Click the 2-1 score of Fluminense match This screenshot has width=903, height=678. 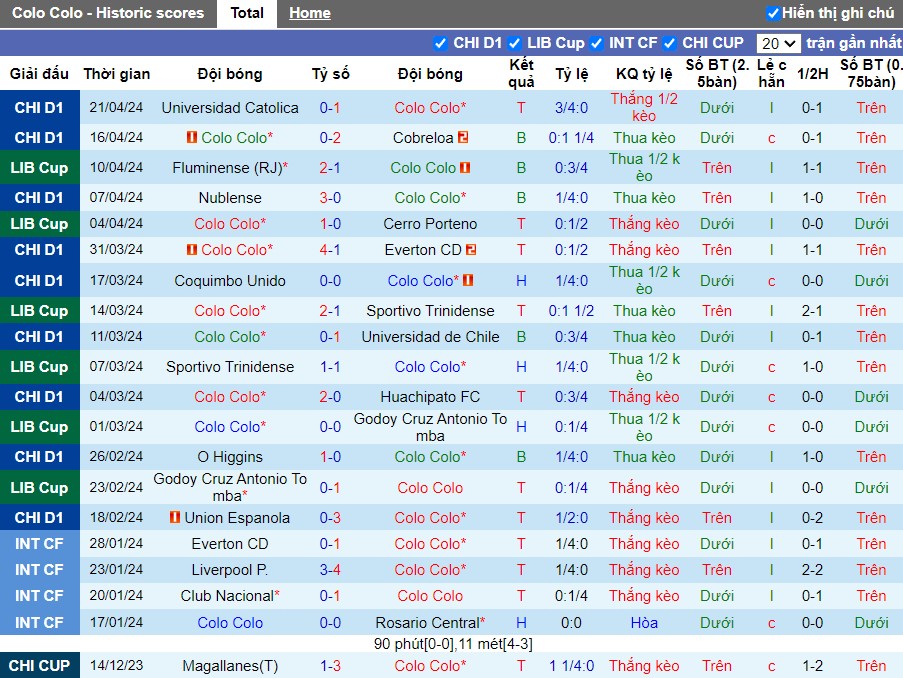(330, 168)
